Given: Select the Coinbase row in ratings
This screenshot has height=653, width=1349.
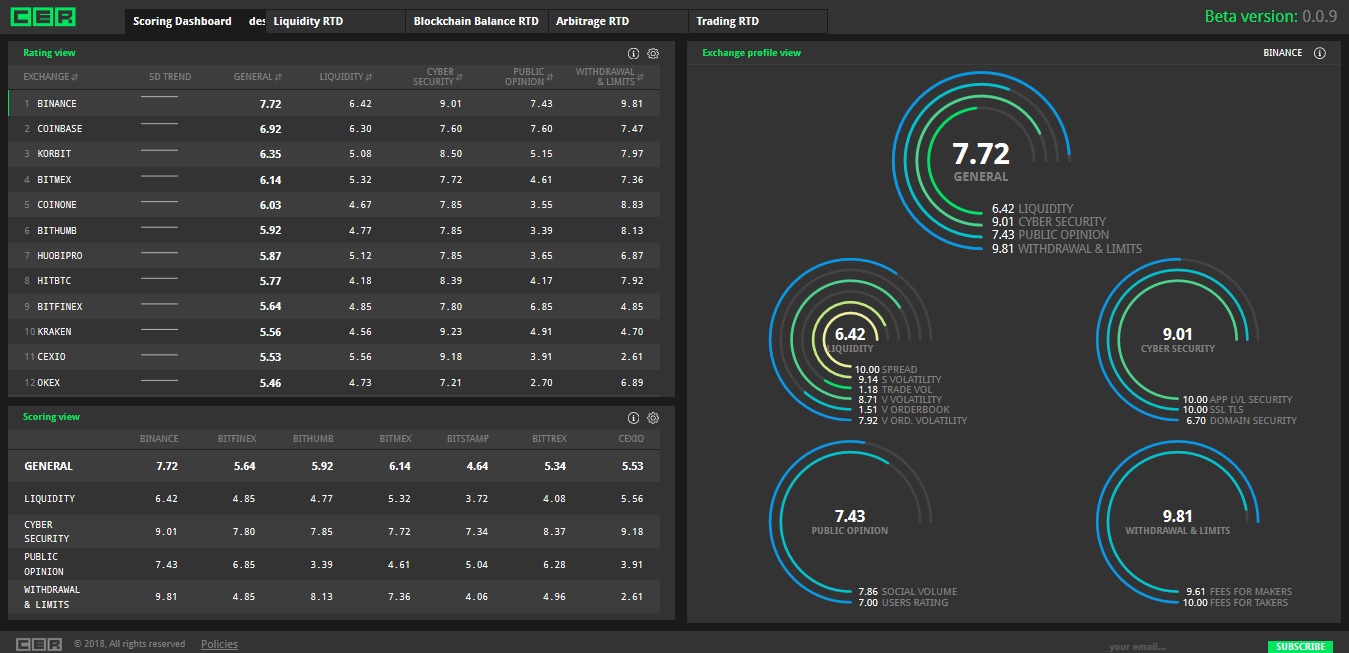Looking at the screenshot, I should point(60,129).
